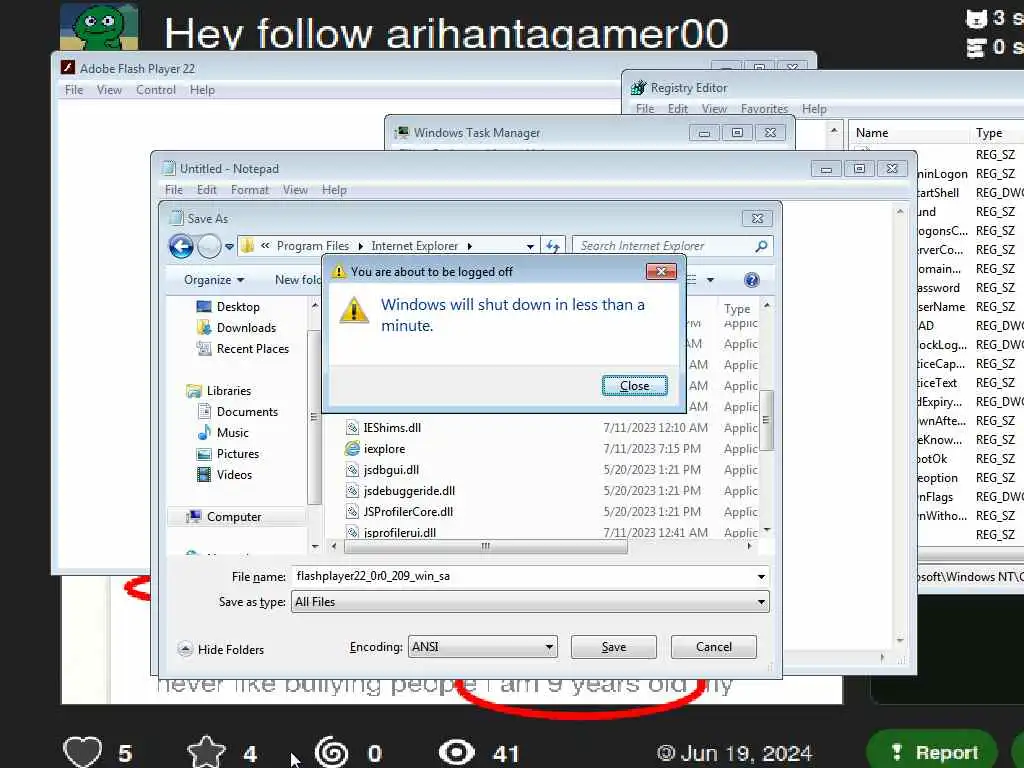The width and height of the screenshot is (1024, 768).
Task: Expand the arrow after Internet Explorer path
Action: coord(469,246)
